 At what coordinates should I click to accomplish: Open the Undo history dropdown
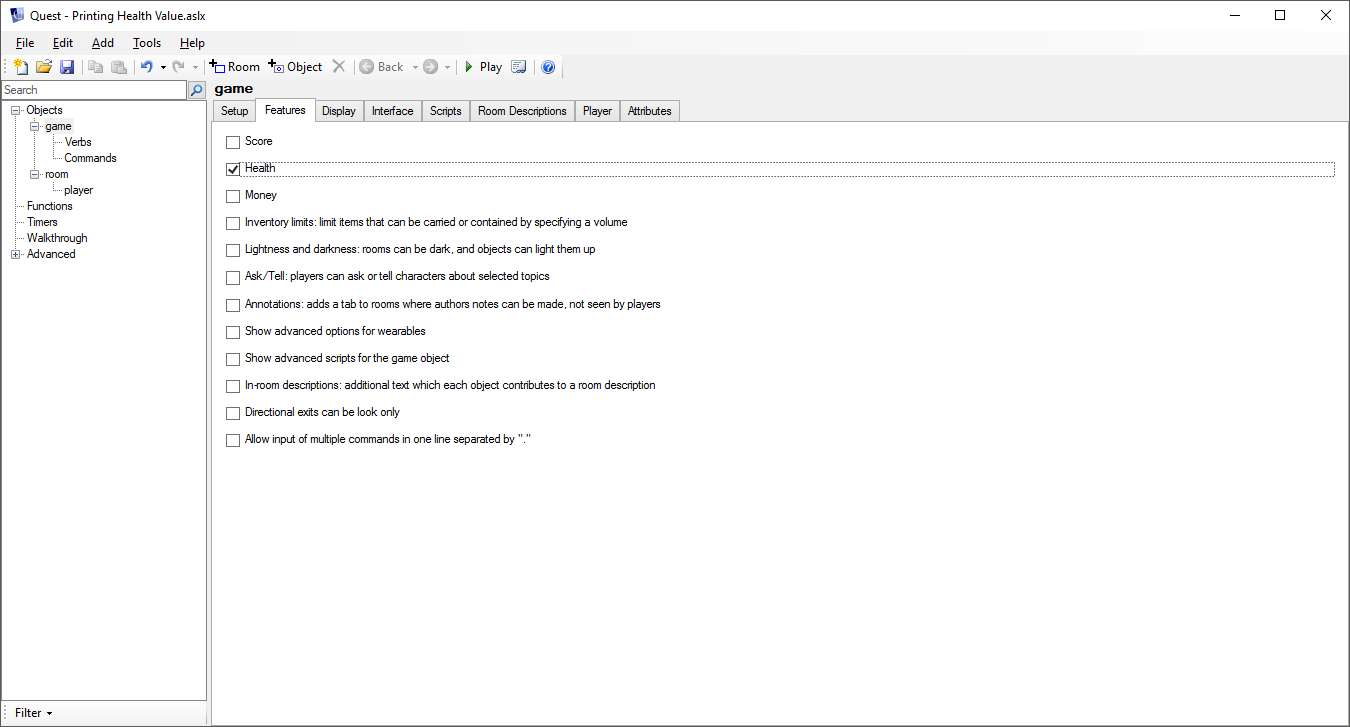pyautogui.click(x=163, y=67)
